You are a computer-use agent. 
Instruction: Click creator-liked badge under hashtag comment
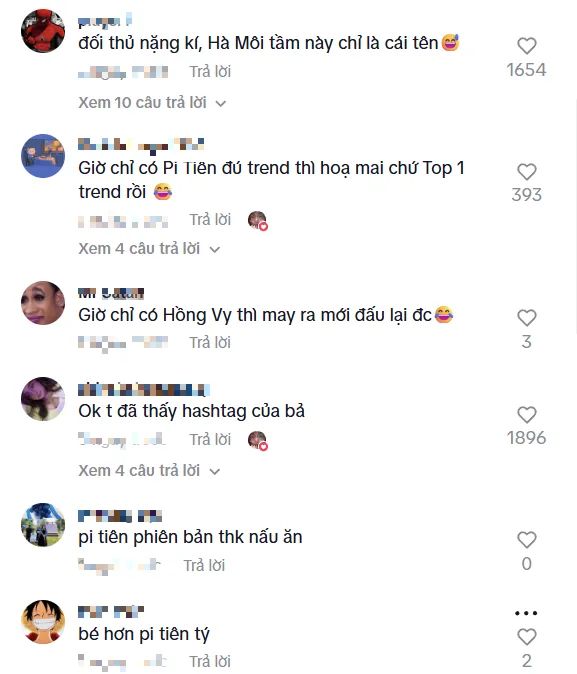[x=258, y=441]
